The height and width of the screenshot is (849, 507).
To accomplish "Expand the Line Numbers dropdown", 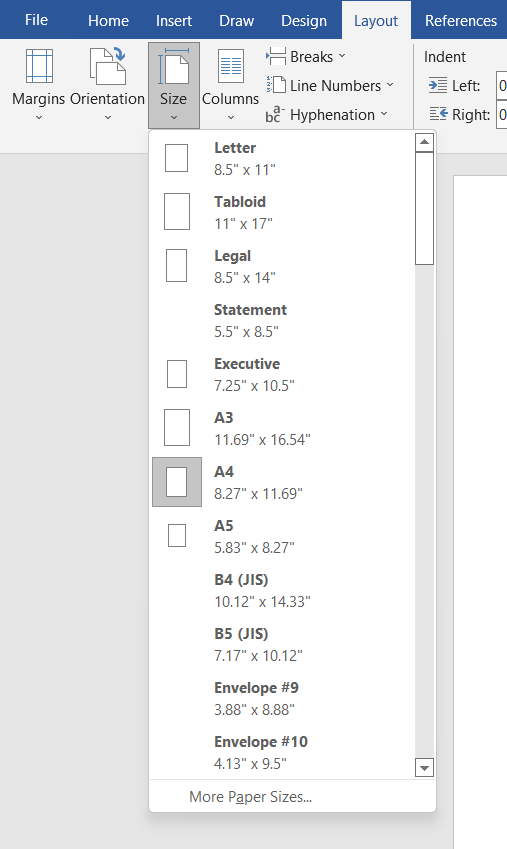I will pos(330,86).
